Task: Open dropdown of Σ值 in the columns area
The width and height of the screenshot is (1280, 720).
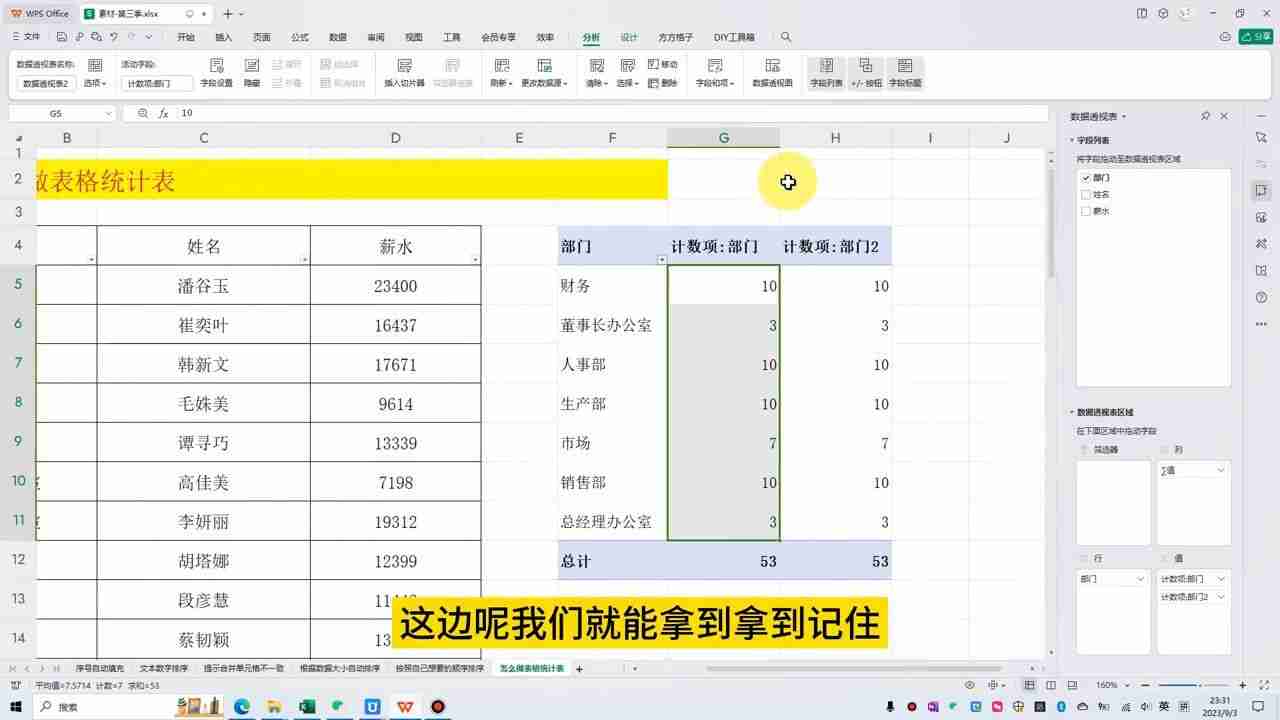Action: 1221,470
